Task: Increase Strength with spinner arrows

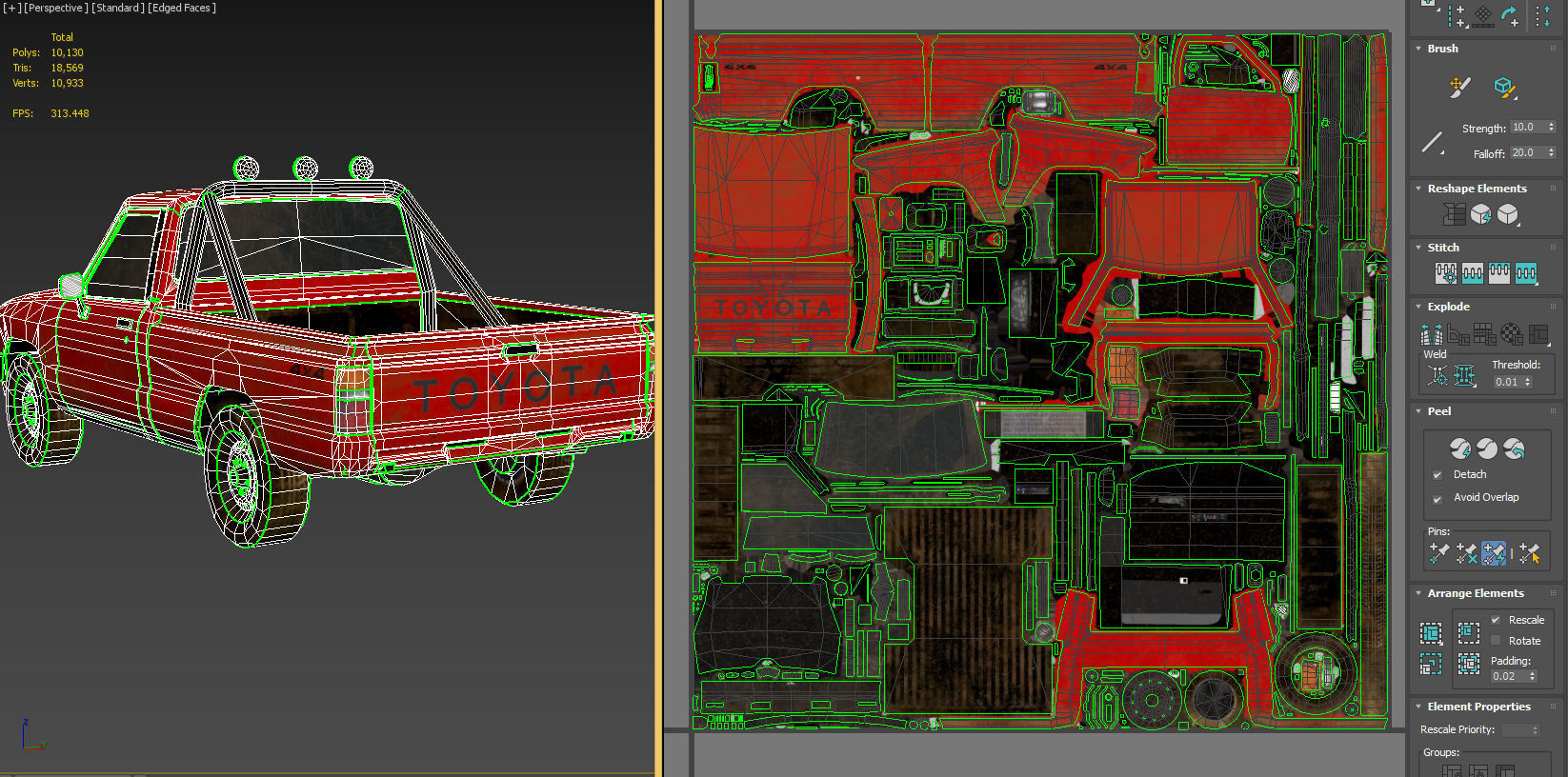Action: 1551,127
